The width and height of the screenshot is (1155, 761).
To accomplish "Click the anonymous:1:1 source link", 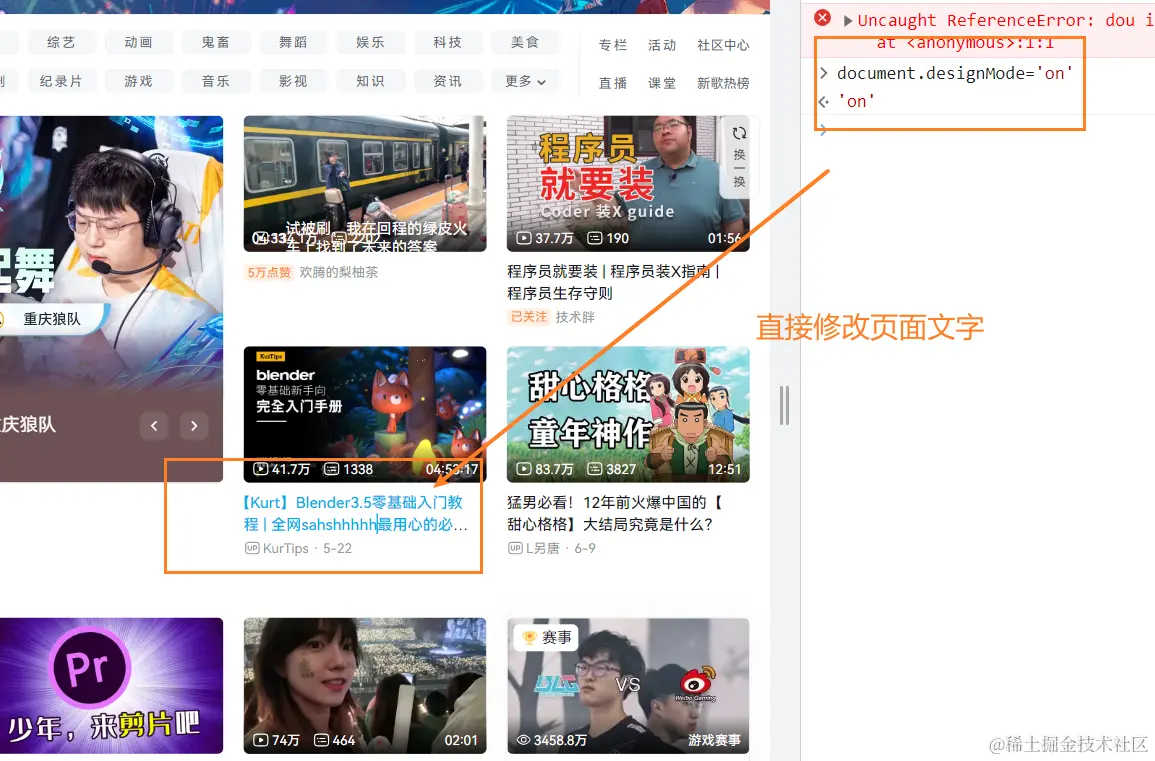I will click(x=980, y=43).
